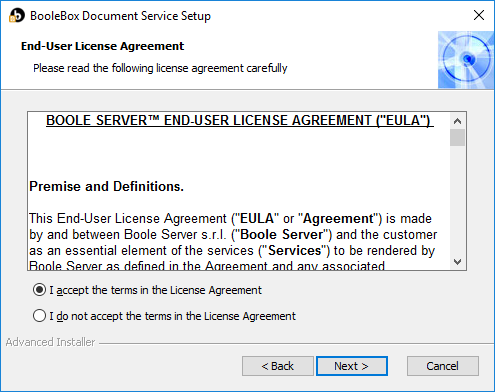Close the BooleBox setup window
The width and height of the screenshot is (495, 392).
click(x=479, y=15)
